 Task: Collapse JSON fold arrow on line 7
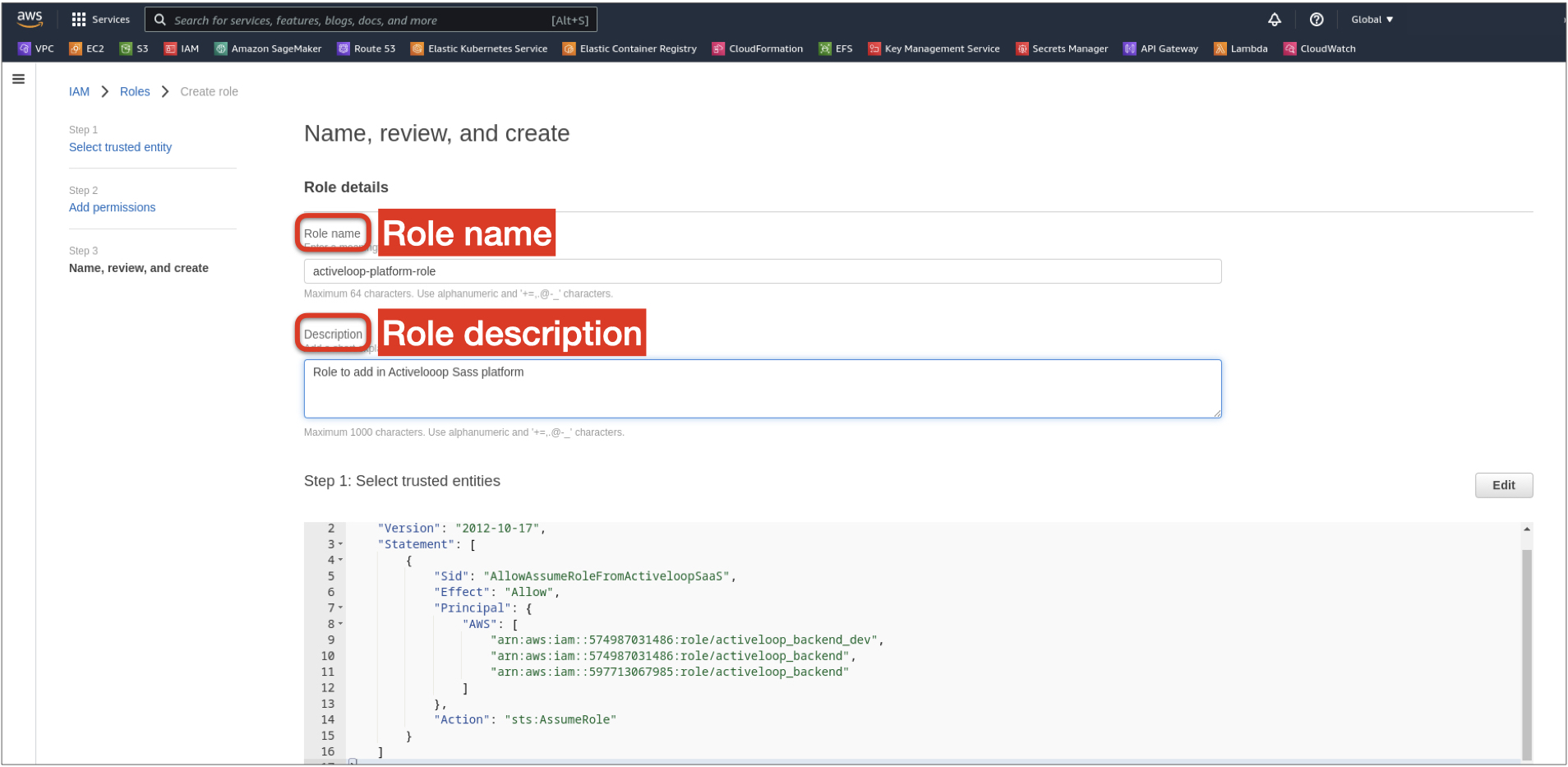(340, 608)
